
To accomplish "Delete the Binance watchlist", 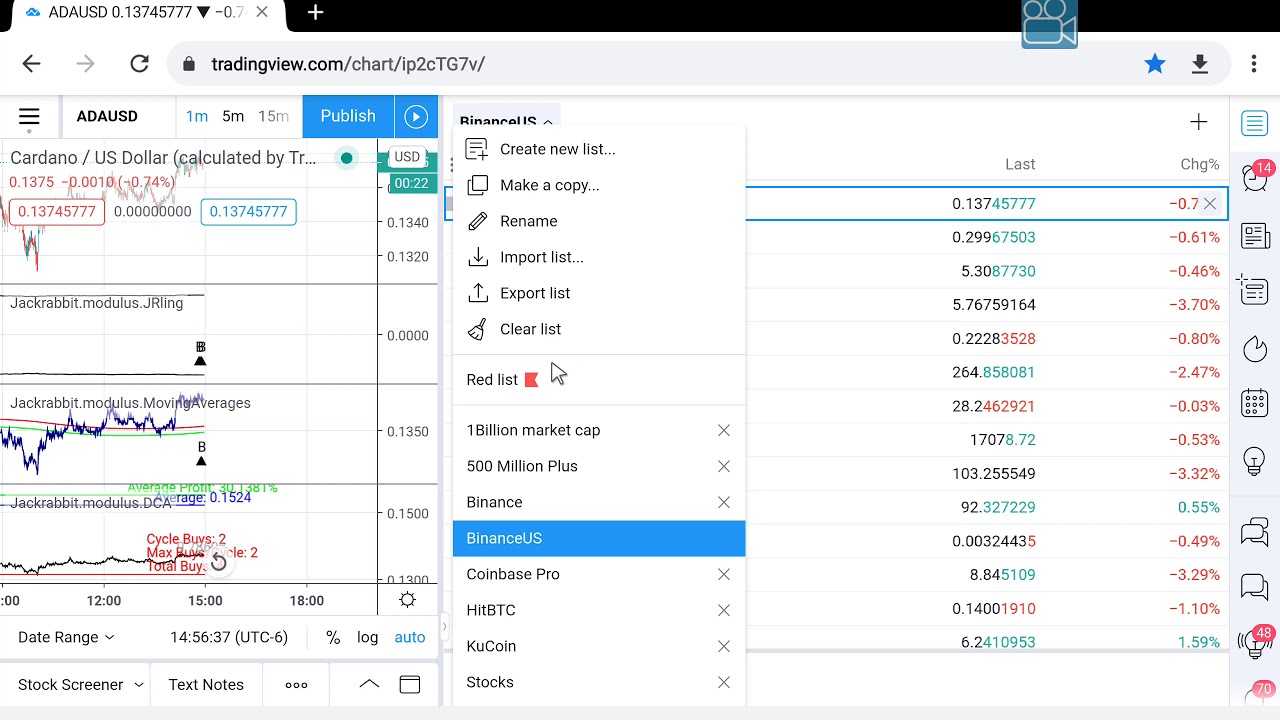I will tap(724, 502).
